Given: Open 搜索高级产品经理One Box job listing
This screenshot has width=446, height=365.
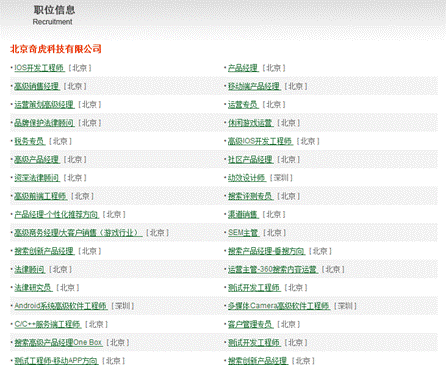Looking at the screenshot, I should pyautogui.click(x=58, y=343).
